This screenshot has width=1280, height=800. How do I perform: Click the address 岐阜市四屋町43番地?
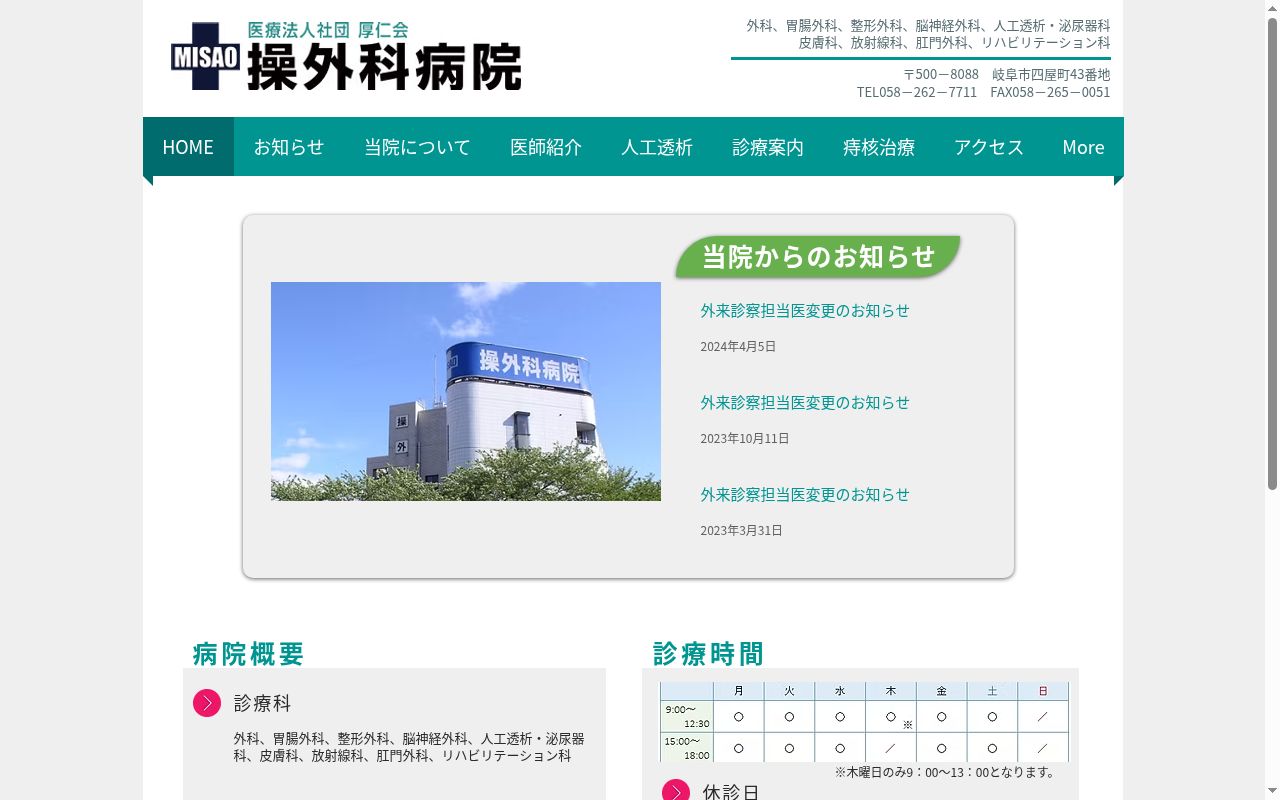point(1051,74)
